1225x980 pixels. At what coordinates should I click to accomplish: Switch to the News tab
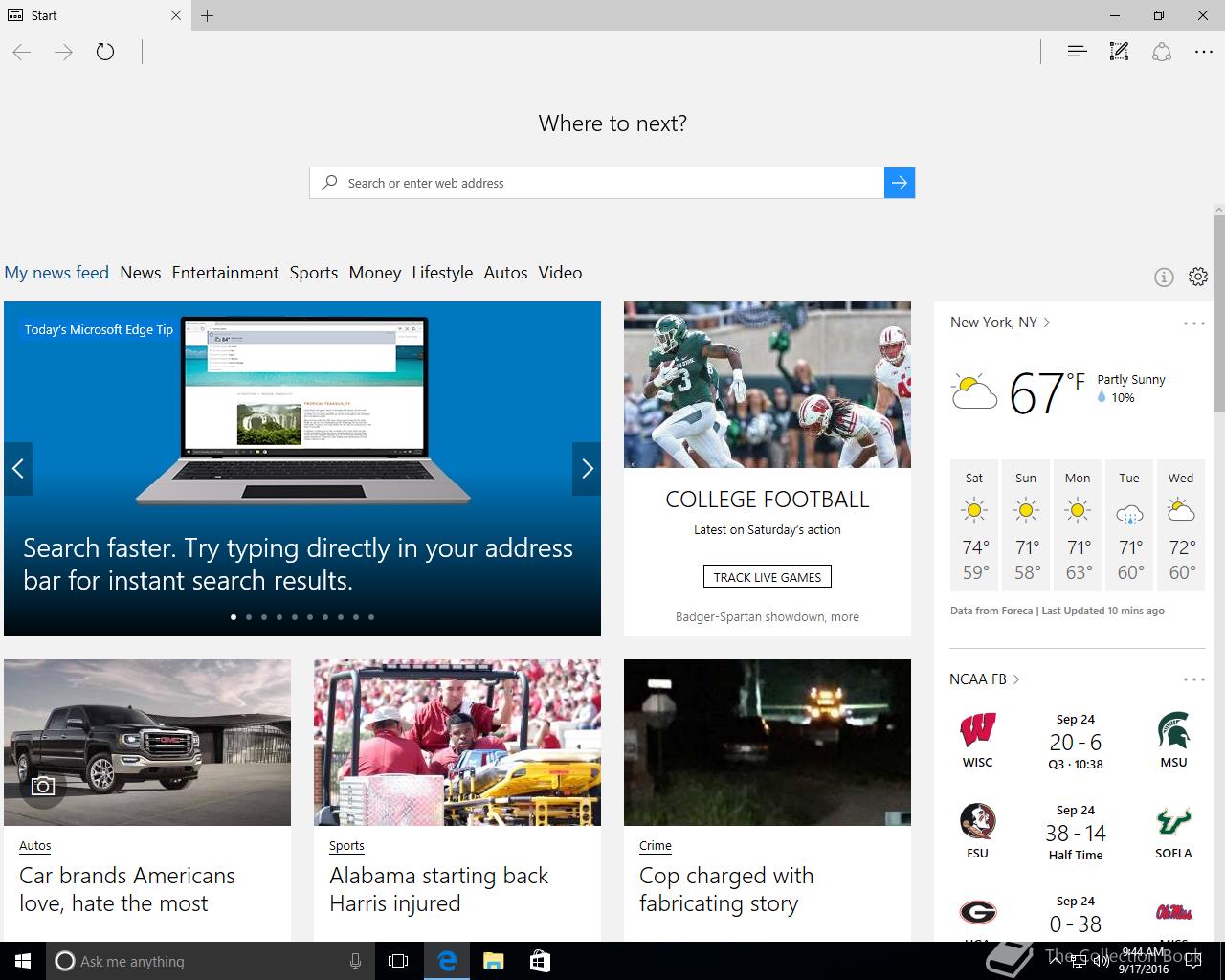tap(141, 273)
